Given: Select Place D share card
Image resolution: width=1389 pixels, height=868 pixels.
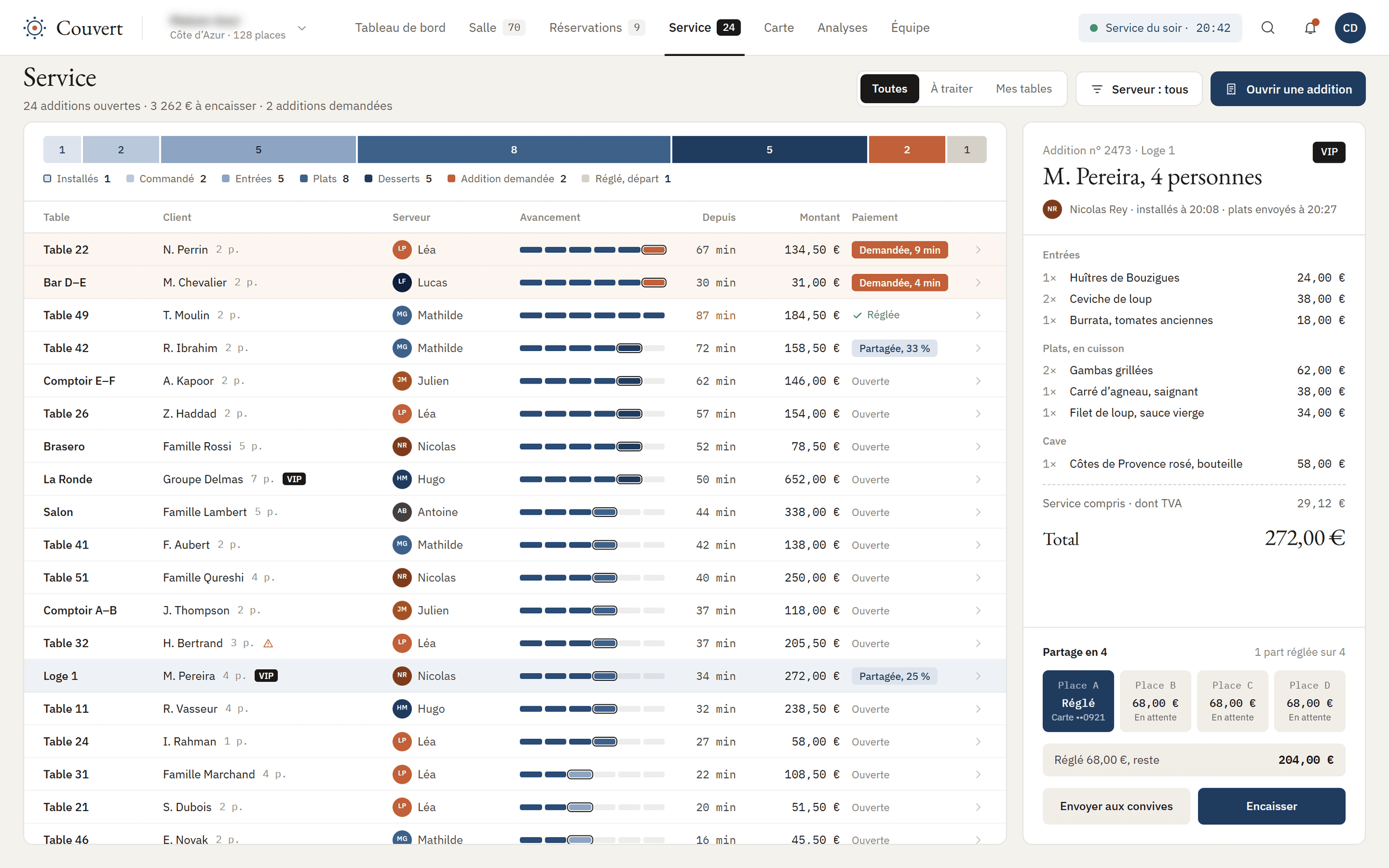Looking at the screenshot, I should [x=1309, y=701].
